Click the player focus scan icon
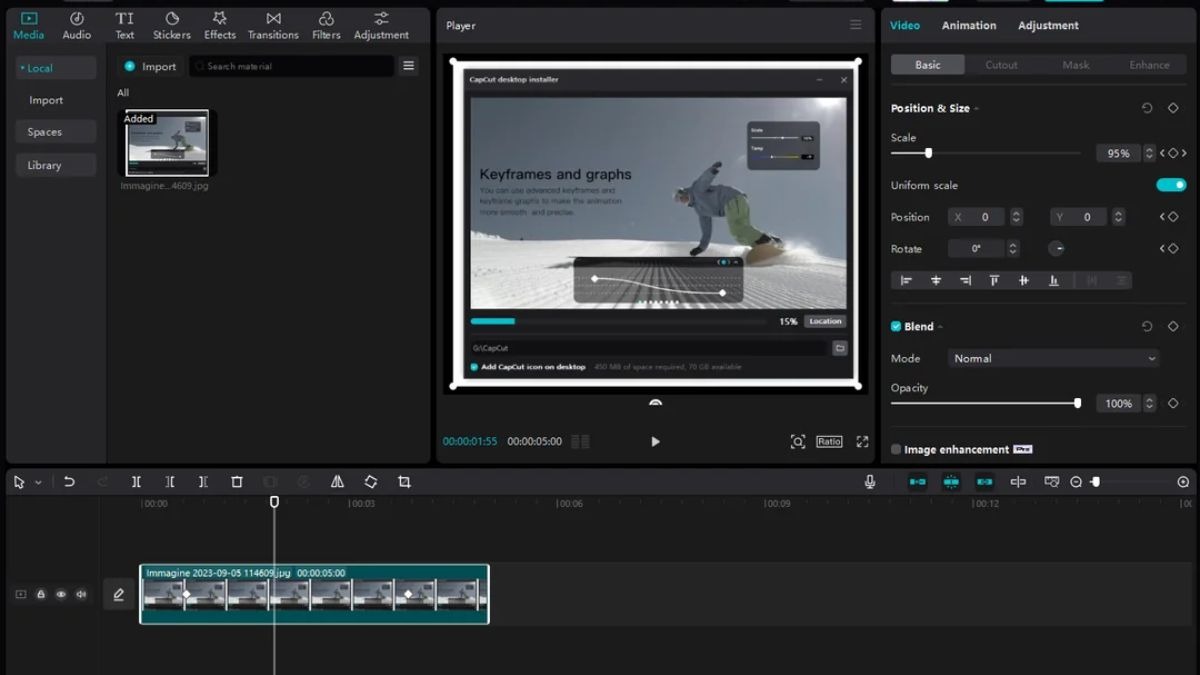The image size is (1200, 675). (797, 441)
